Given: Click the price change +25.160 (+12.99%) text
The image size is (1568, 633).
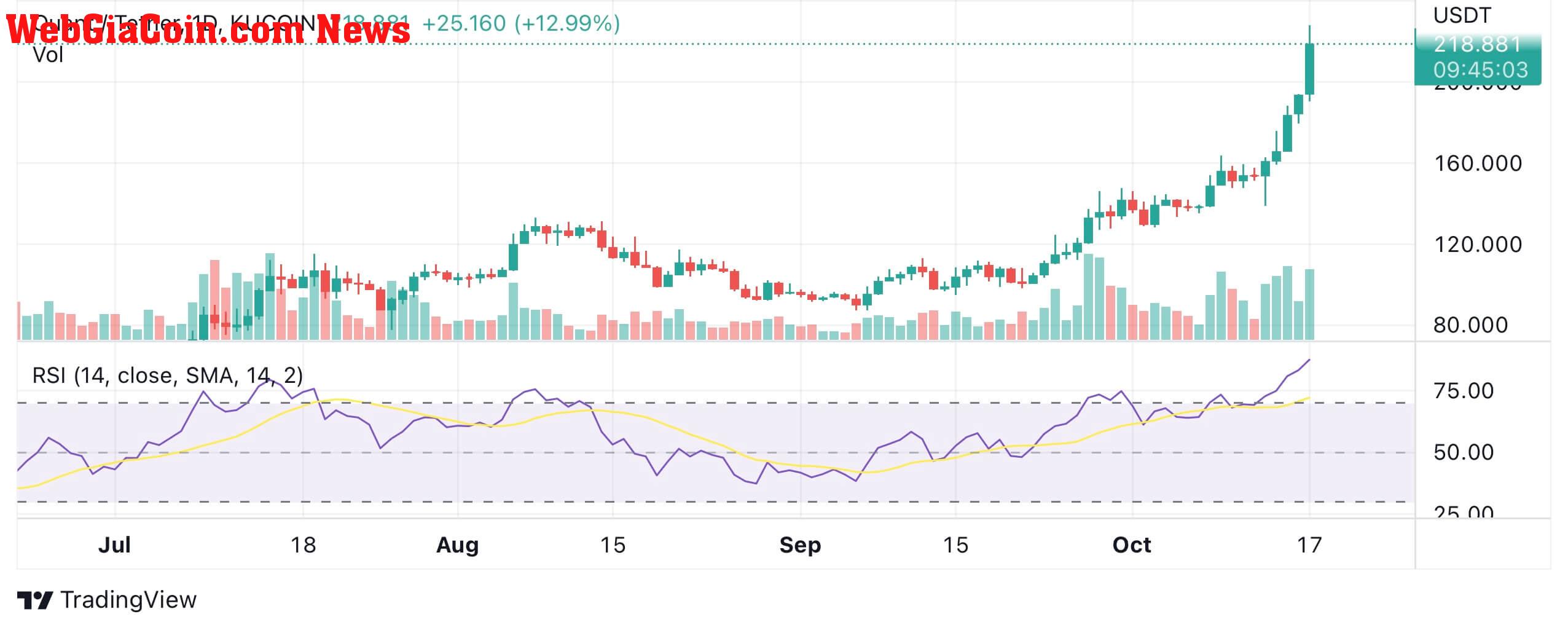Looking at the screenshot, I should coord(521,24).
